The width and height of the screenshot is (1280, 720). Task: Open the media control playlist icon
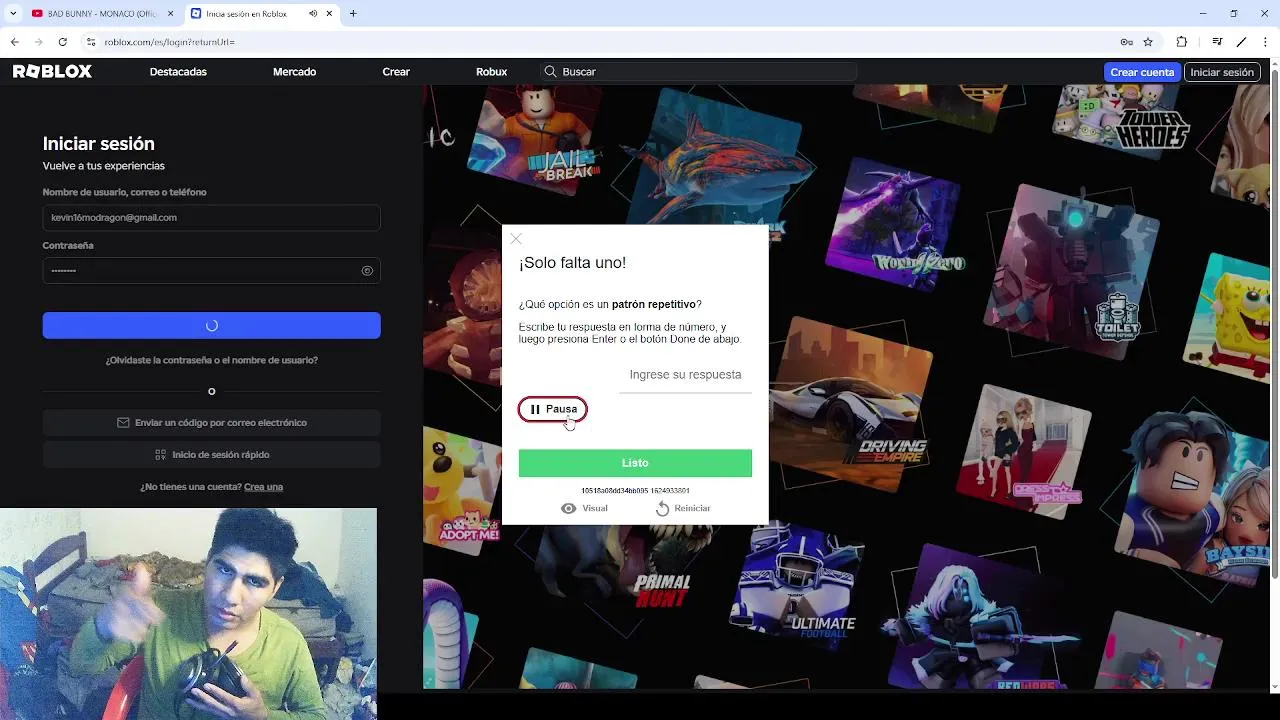point(1217,42)
